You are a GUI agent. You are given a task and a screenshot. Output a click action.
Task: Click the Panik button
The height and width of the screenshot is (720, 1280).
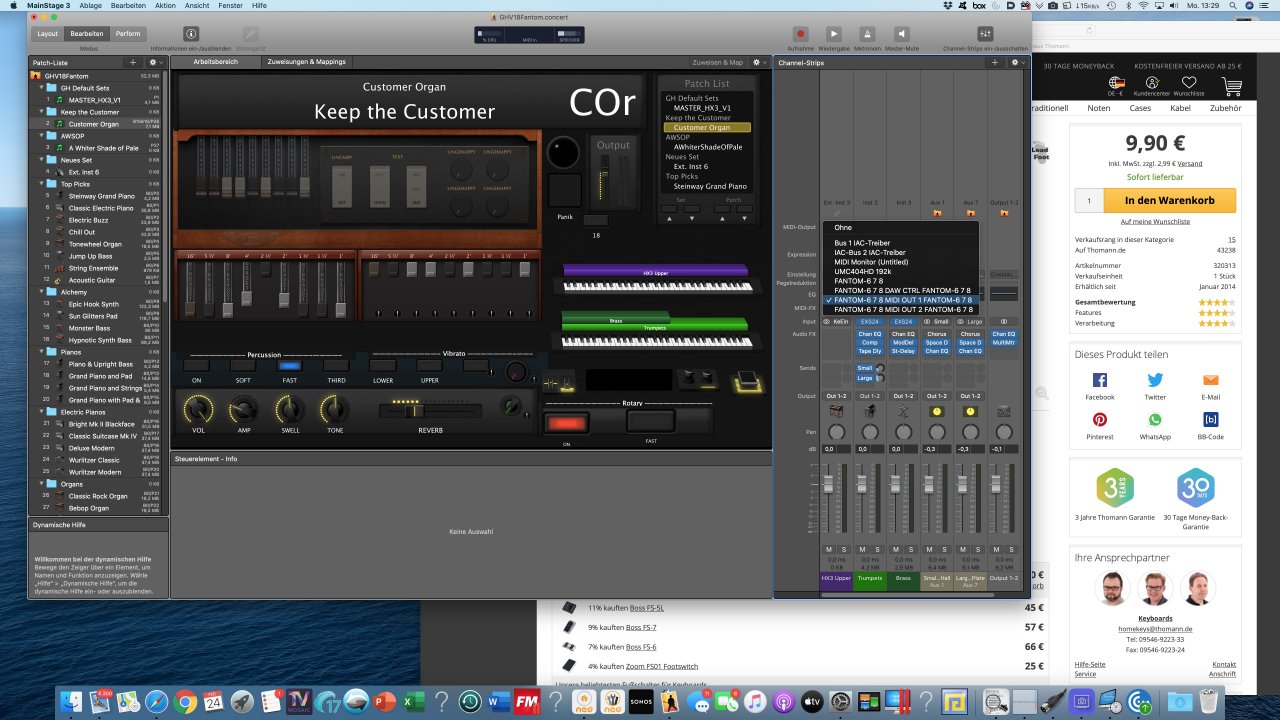(x=565, y=189)
